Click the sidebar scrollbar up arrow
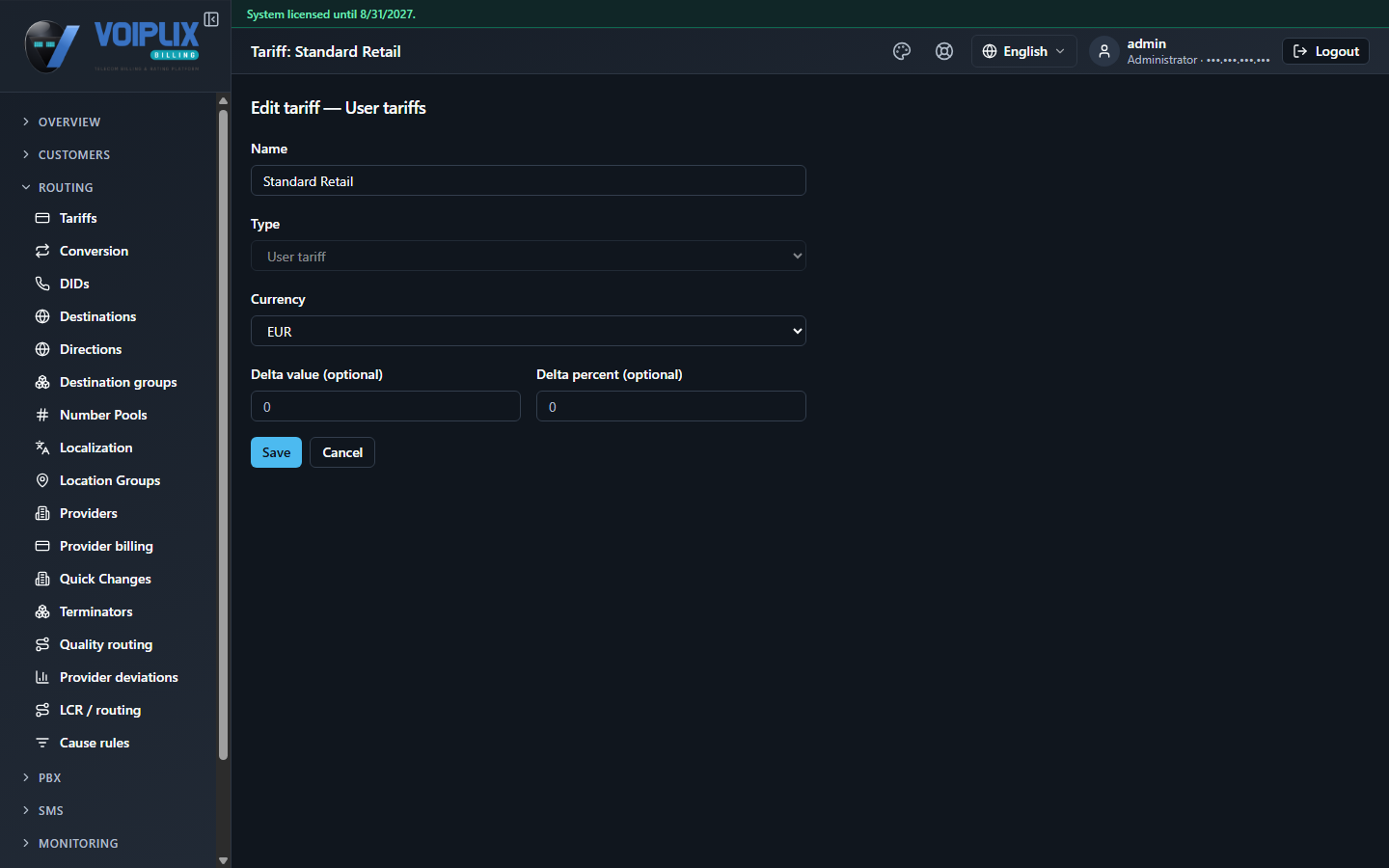This screenshot has width=1389, height=868. [x=224, y=100]
